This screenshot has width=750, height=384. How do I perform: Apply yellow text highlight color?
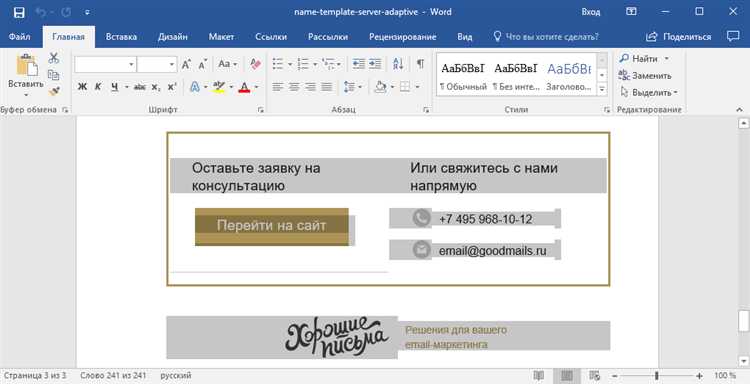point(219,87)
